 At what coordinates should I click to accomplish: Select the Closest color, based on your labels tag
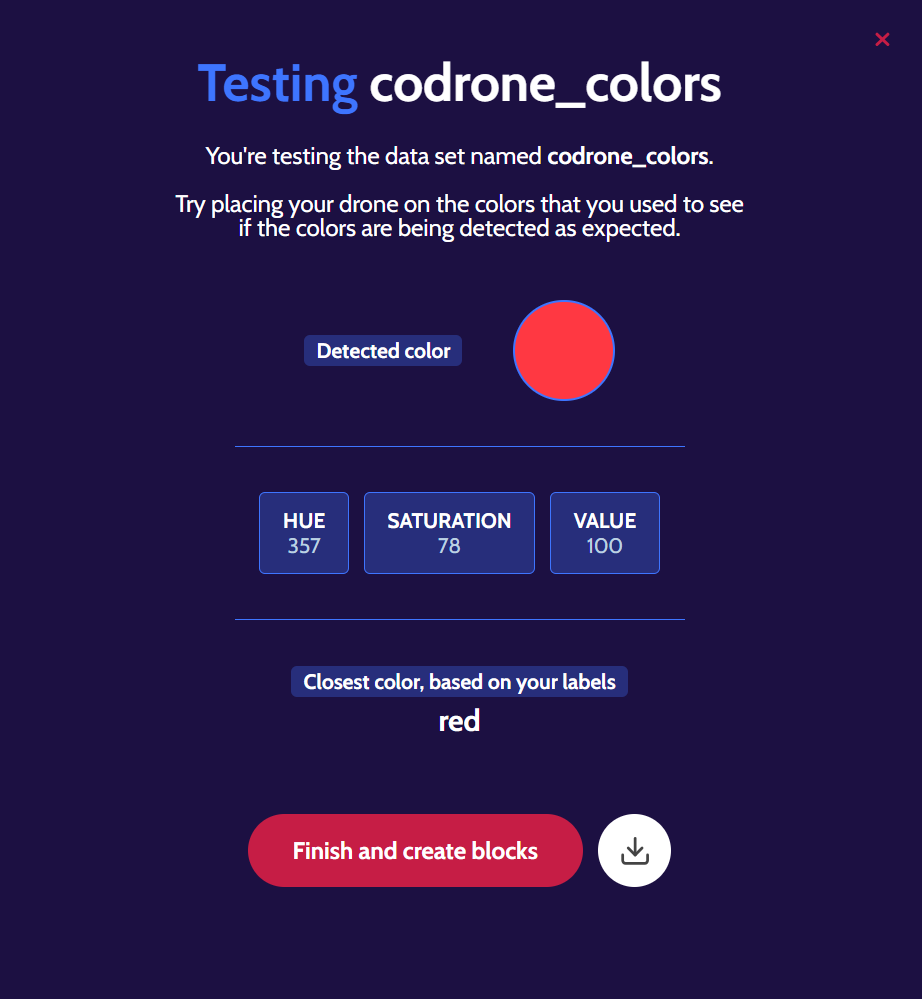(x=459, y=682)
